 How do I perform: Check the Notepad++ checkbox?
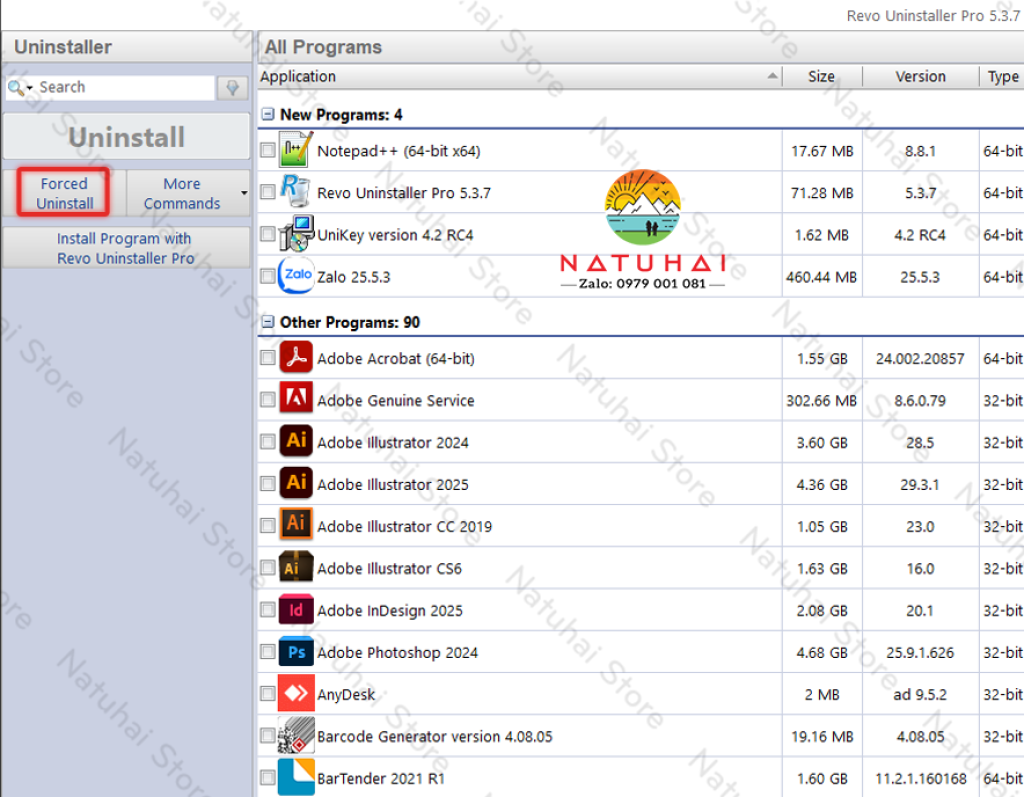point(267,150)
